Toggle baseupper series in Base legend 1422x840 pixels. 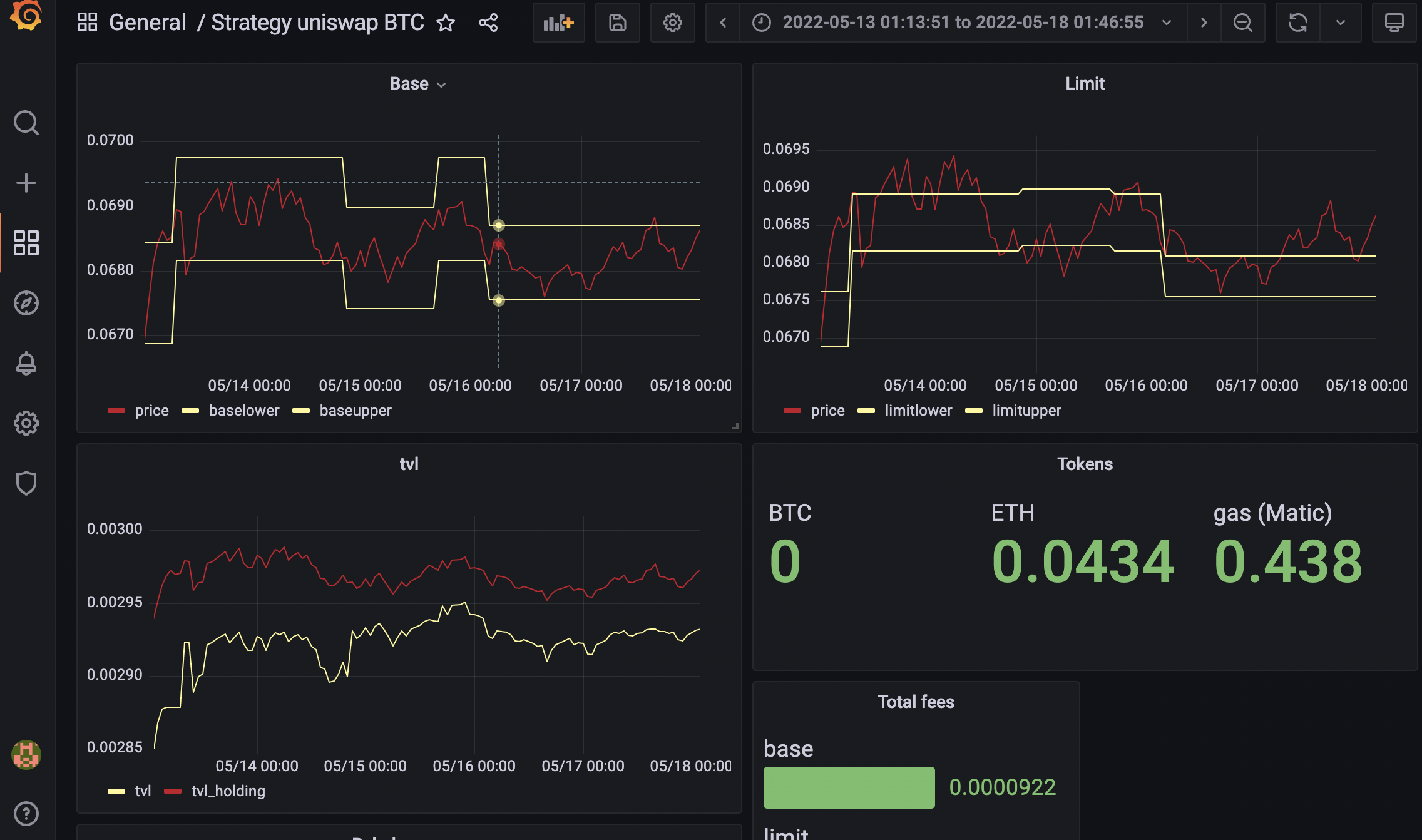click(355, 411)
